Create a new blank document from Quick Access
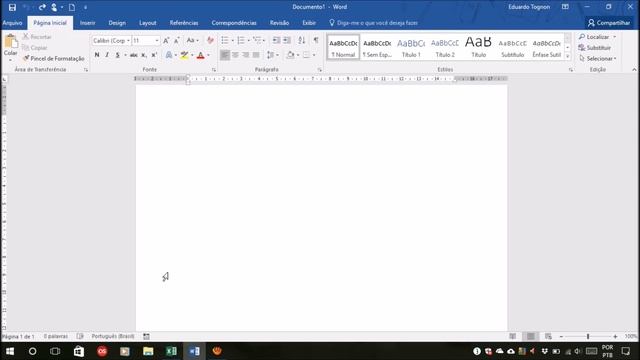The image size is (640, 360). click(72, 7)
